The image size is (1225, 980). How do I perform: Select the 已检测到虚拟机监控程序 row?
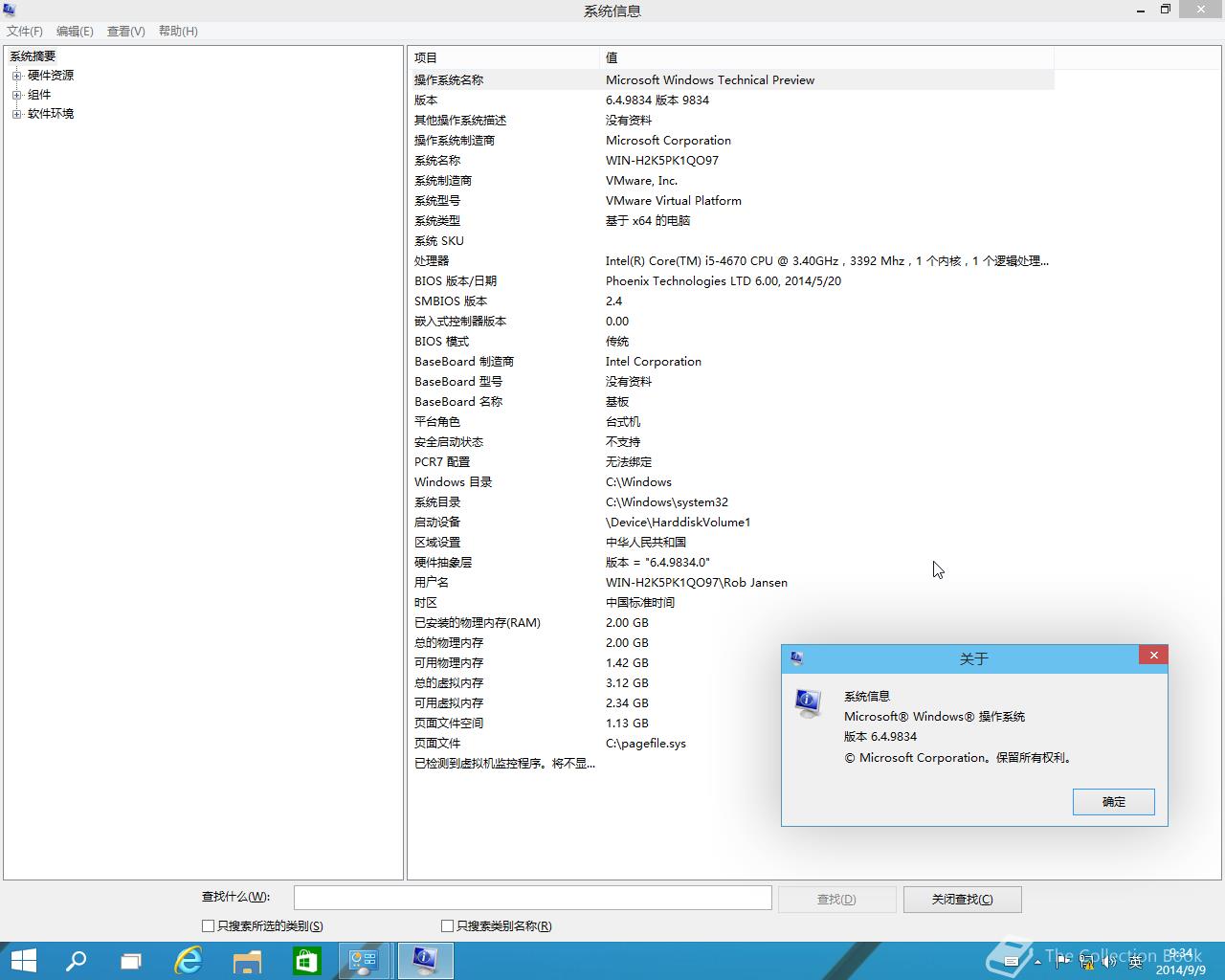click(731, 764)
